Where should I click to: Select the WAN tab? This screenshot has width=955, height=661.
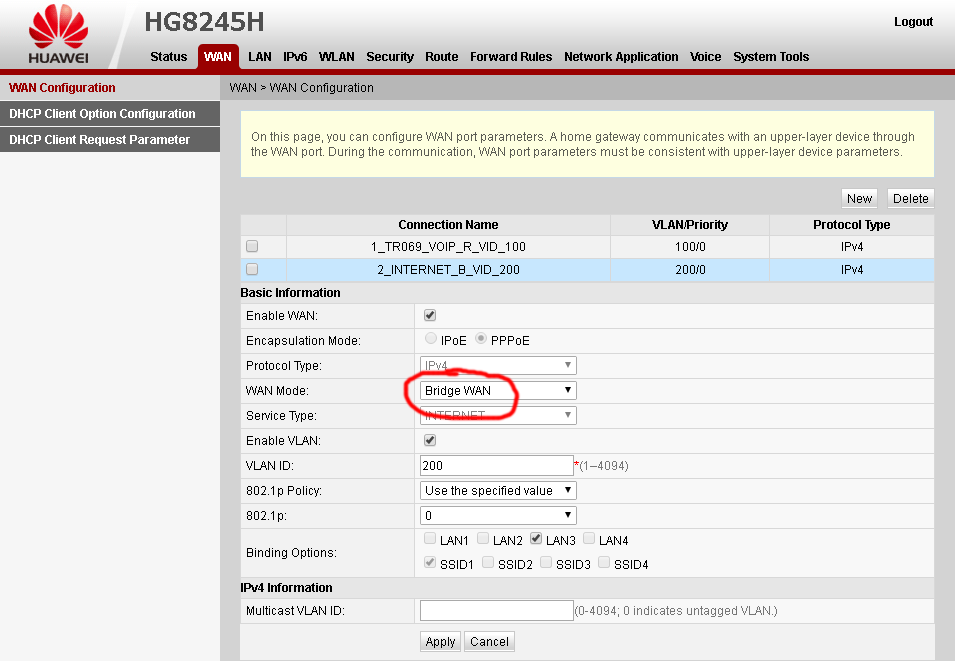[218, 57]
